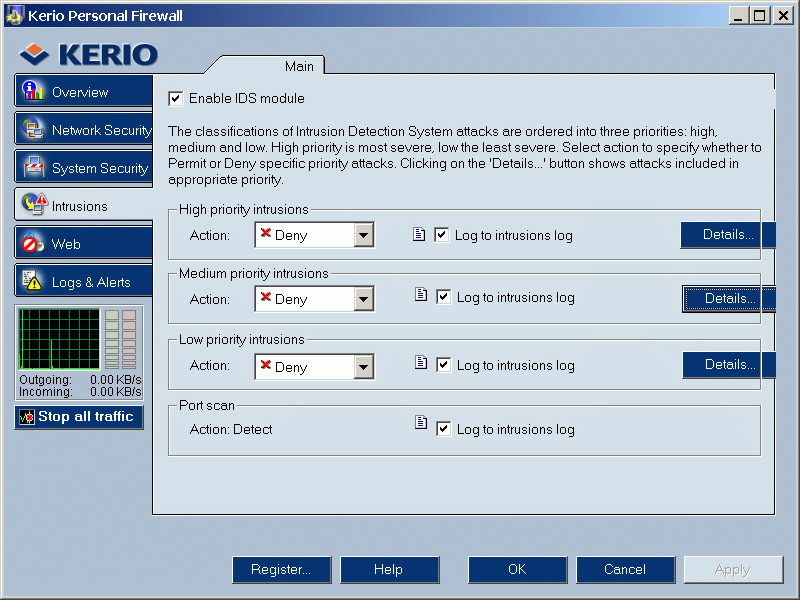
Task: Click the Stop all traffic button
Action: pyautogui.click(x=79, y=417)
